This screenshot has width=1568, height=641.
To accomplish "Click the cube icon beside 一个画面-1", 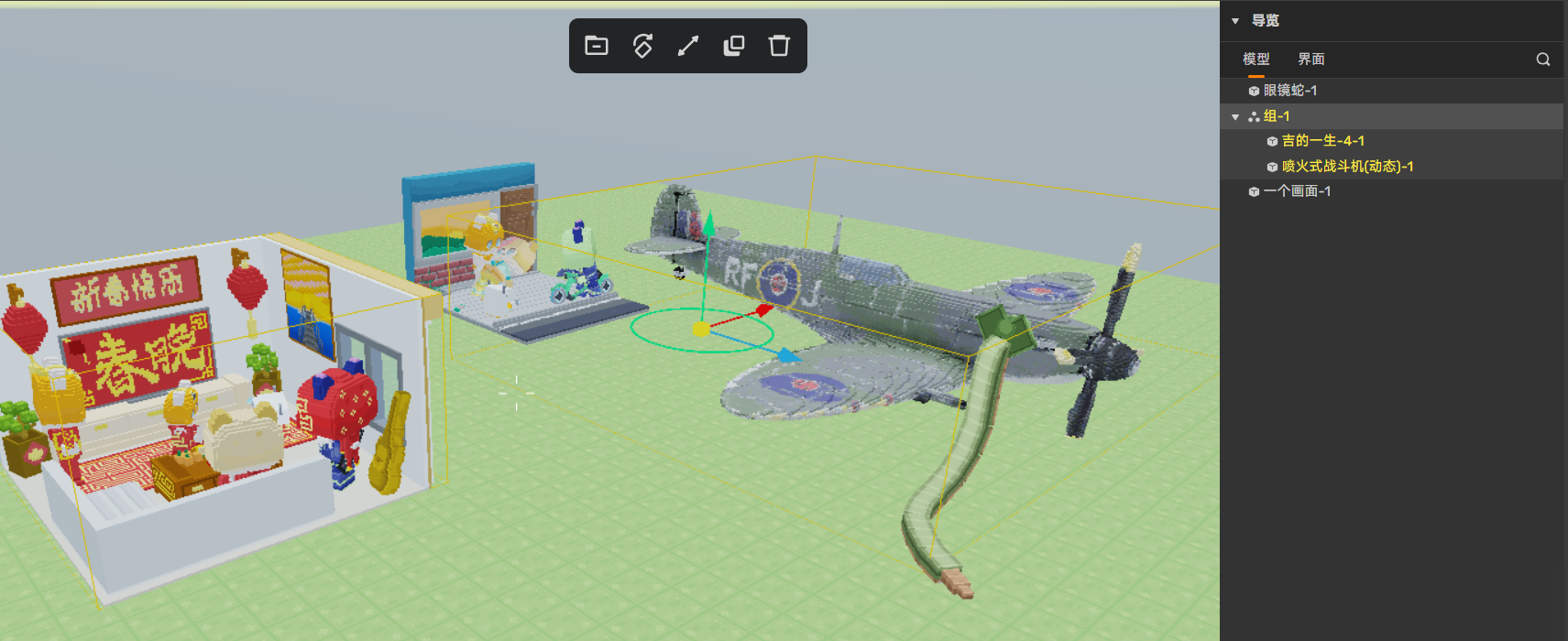I will [1254, 191].
